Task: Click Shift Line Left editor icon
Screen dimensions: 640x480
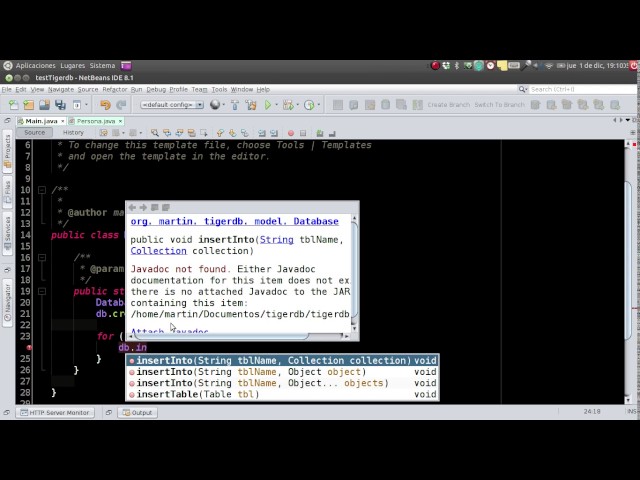Action: (x=262, y=133)
